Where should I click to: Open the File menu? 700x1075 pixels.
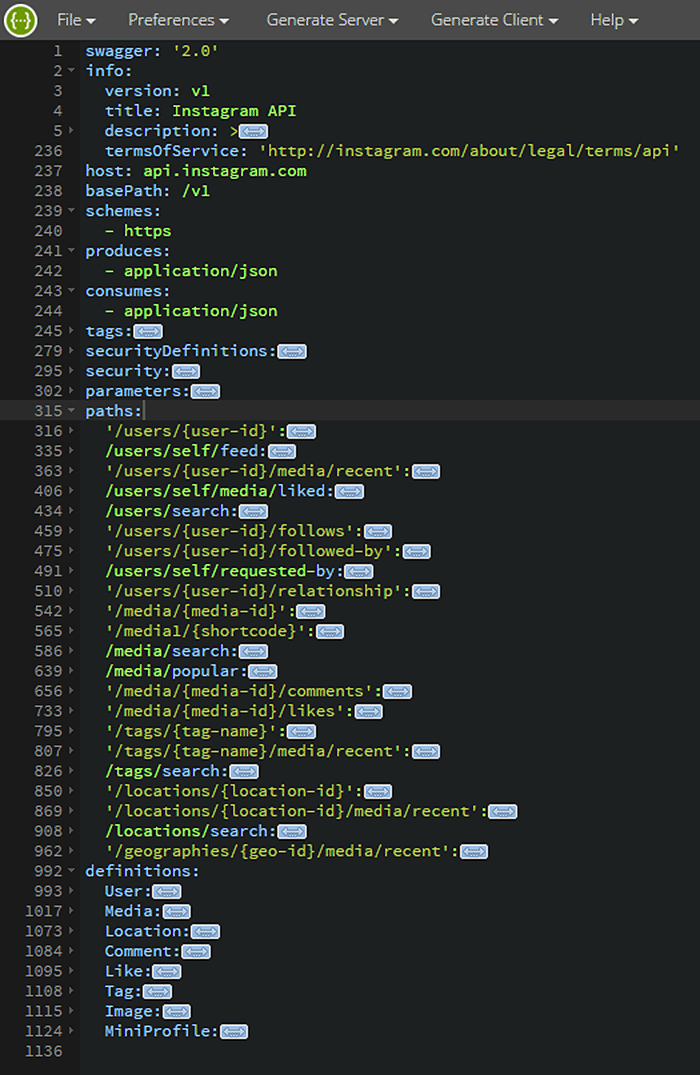(76, 20)
